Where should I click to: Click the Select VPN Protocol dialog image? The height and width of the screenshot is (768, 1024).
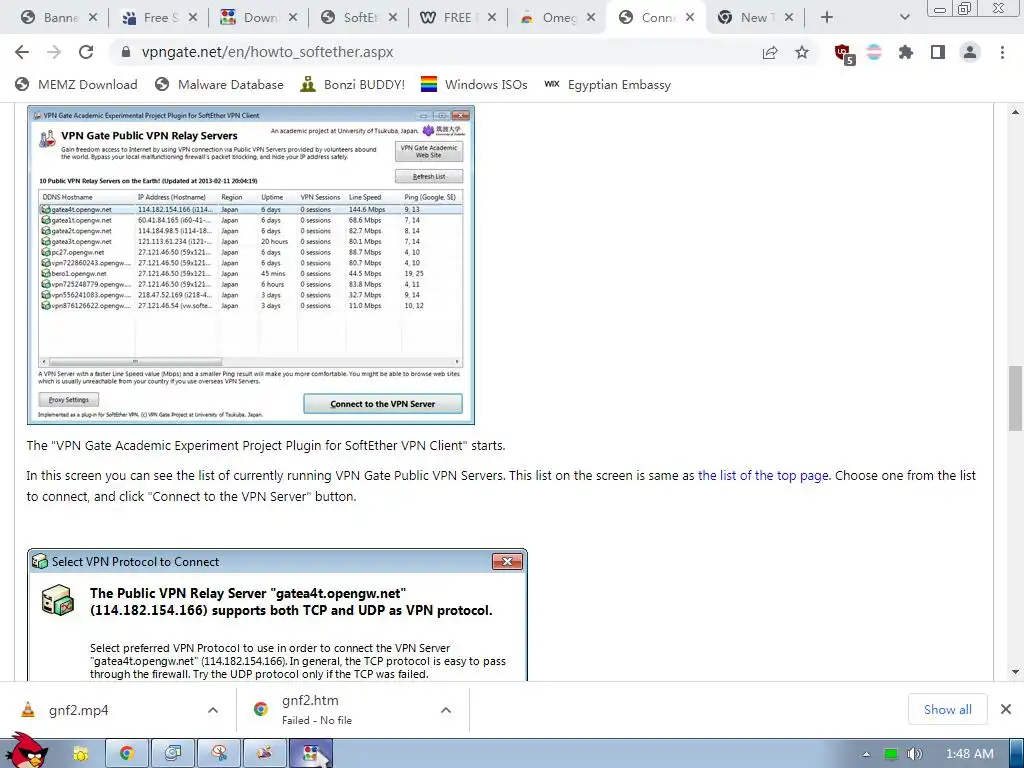click(277, 615)
